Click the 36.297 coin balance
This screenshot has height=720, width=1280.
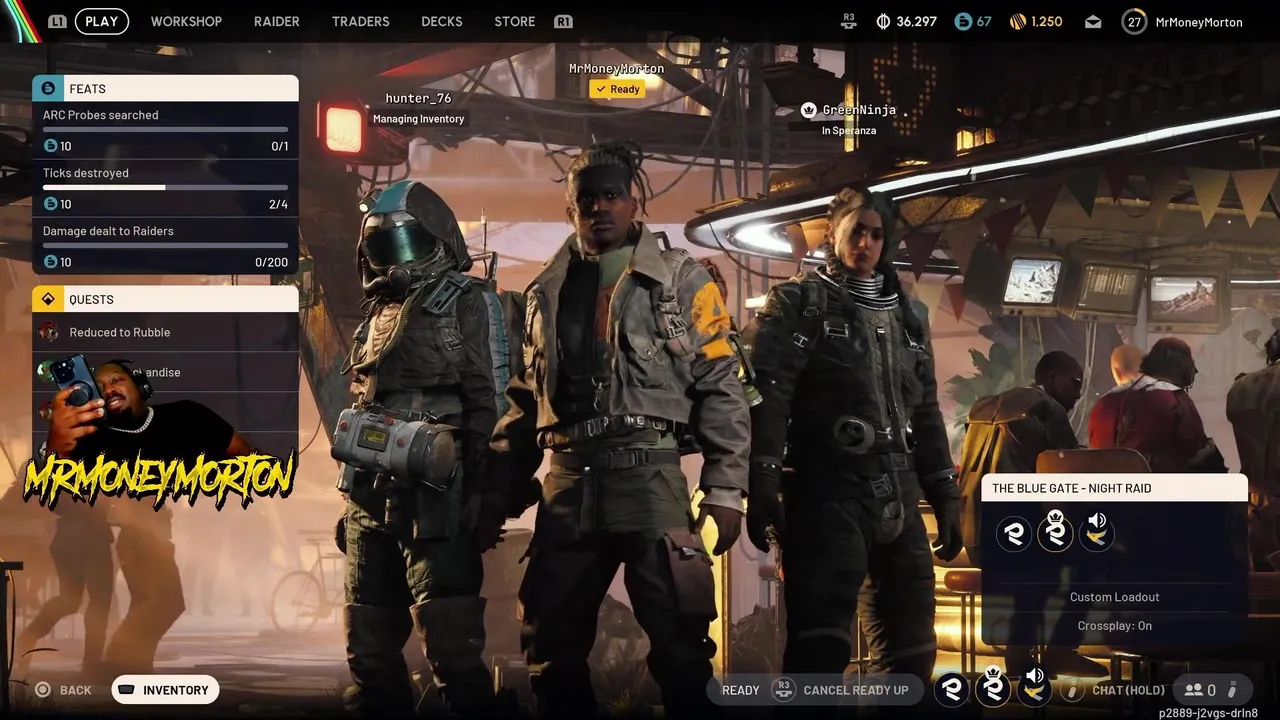(x=917, y=21)
